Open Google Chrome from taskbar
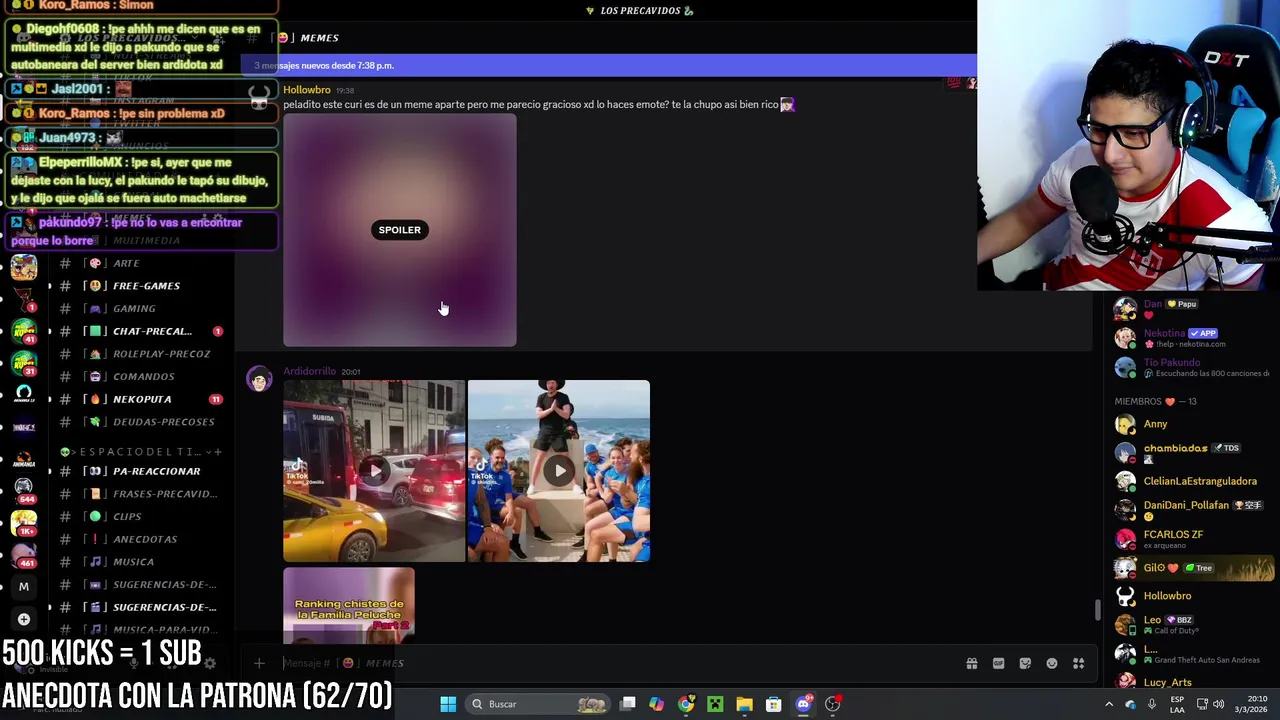 click(686, 704)
